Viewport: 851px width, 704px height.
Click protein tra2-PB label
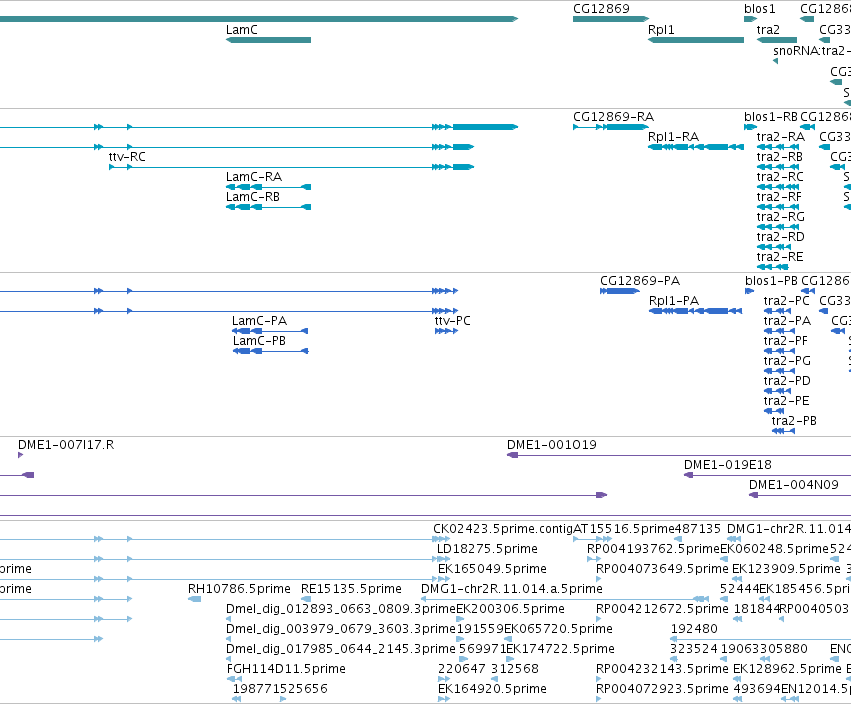794,421
